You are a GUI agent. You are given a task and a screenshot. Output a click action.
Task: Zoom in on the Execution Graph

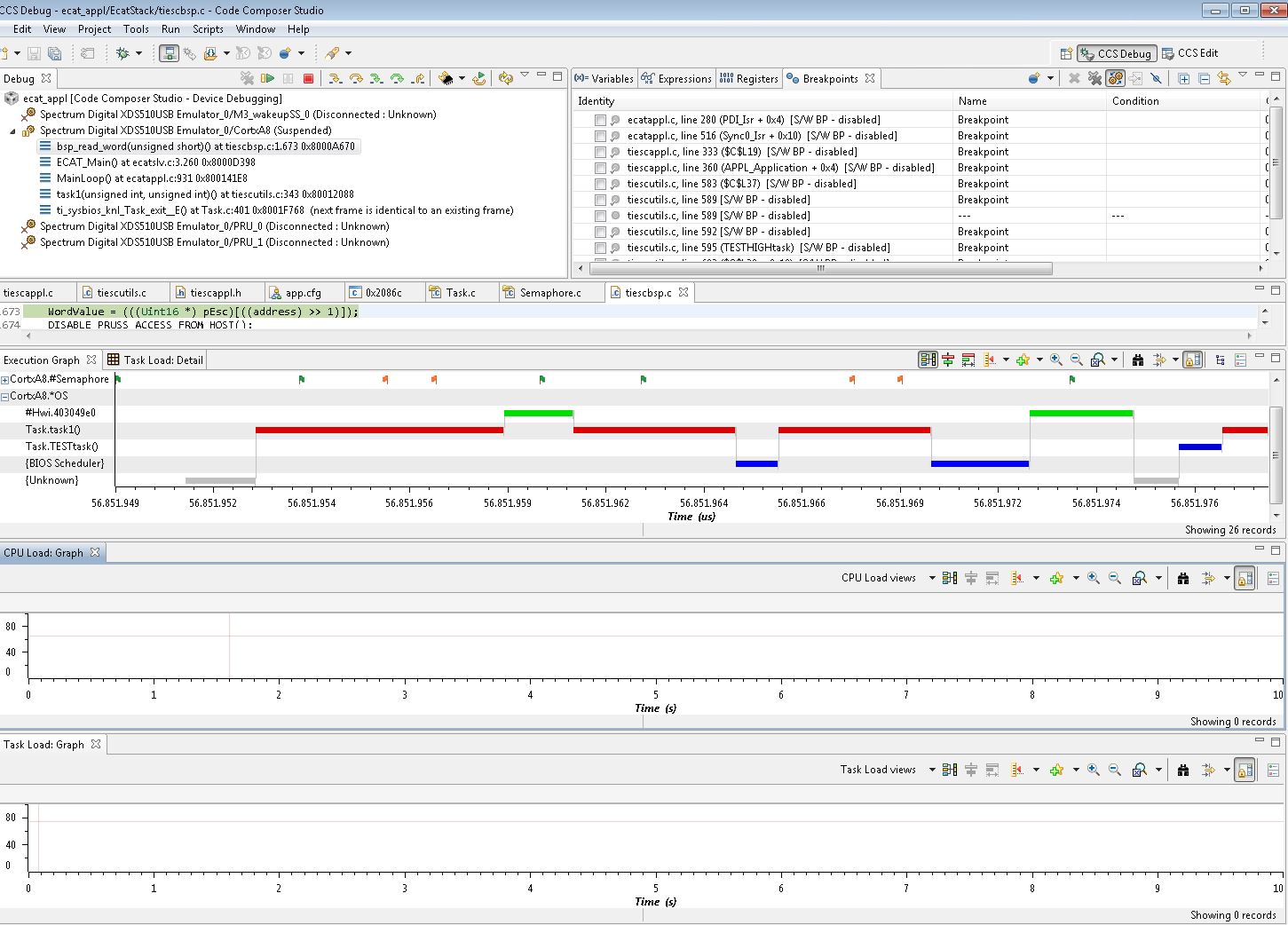click(x=1056, y=360)
